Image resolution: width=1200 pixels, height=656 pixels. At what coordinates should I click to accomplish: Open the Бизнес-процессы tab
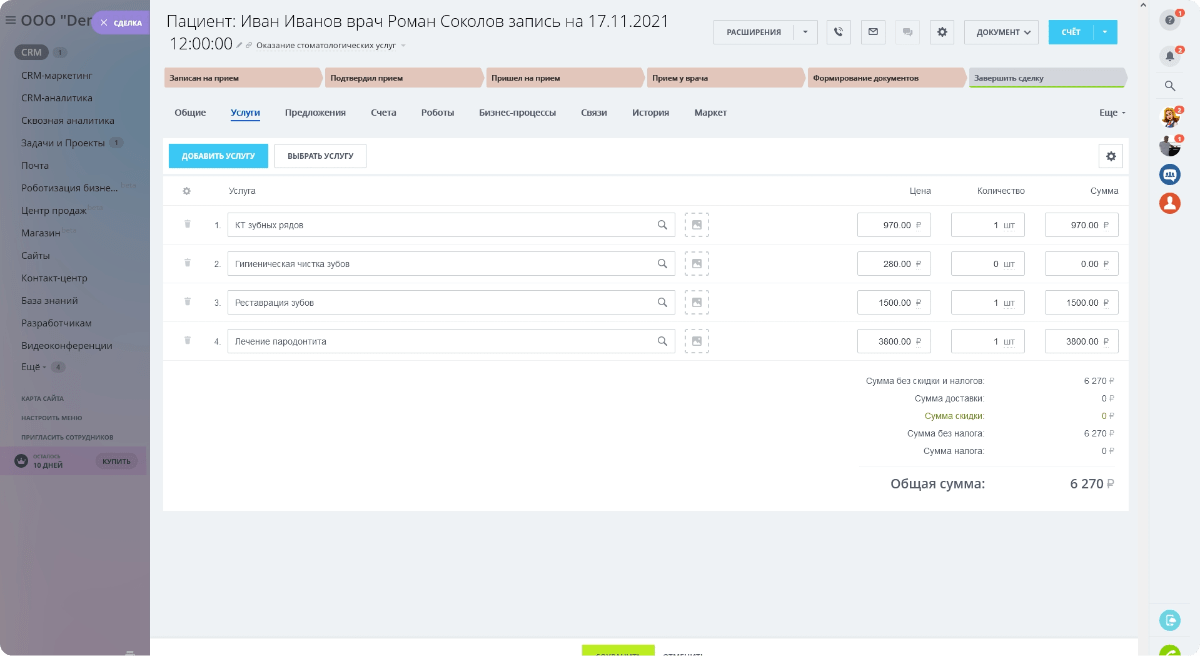click(x=517, y=113)
